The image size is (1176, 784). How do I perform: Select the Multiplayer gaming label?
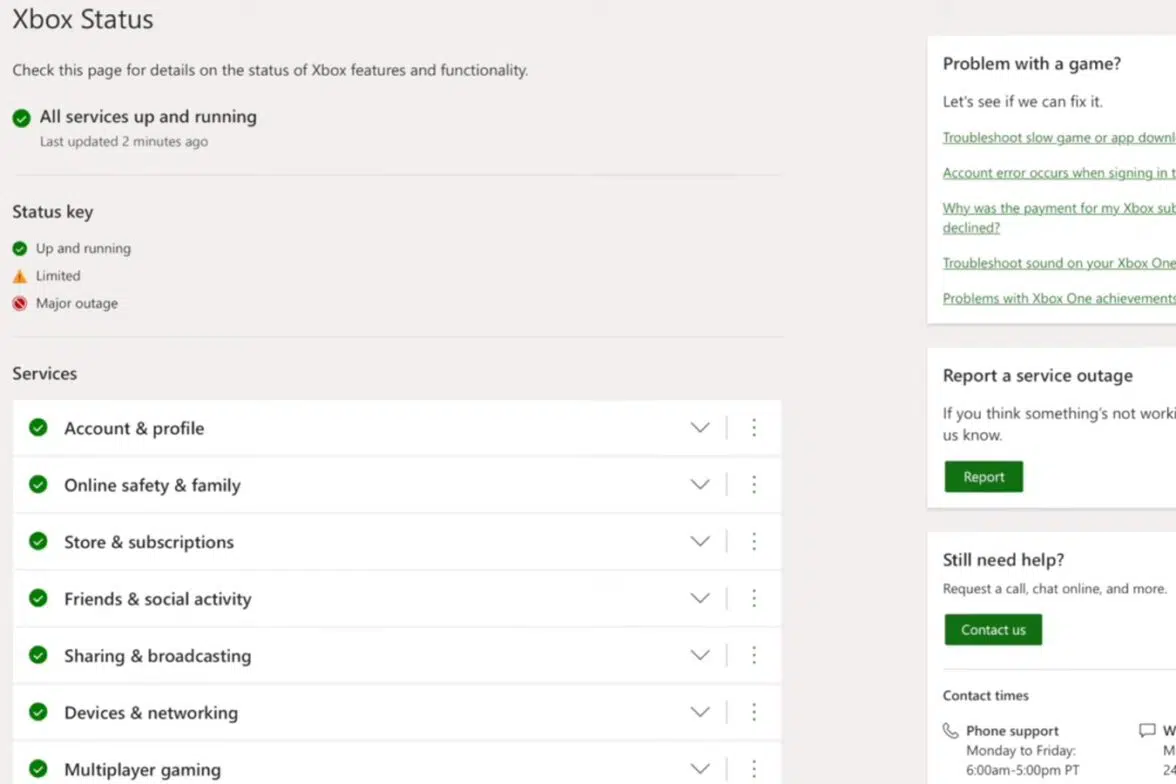pos(142,770)
